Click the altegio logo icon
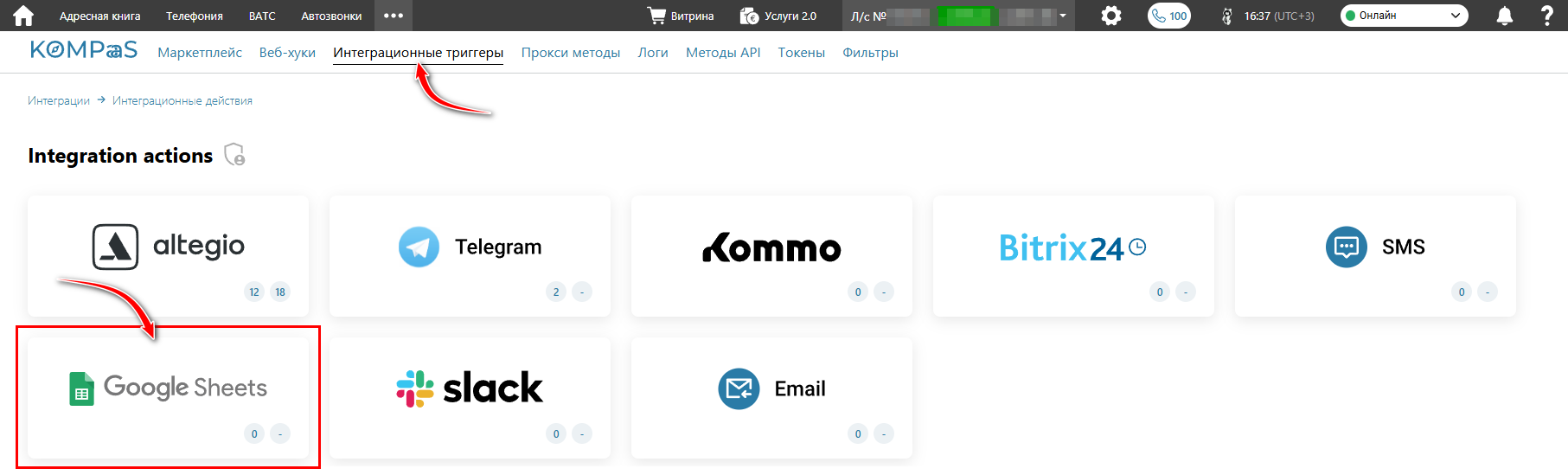The height and width of the screenshot is (475, 1568). click(x=116, y=247)
